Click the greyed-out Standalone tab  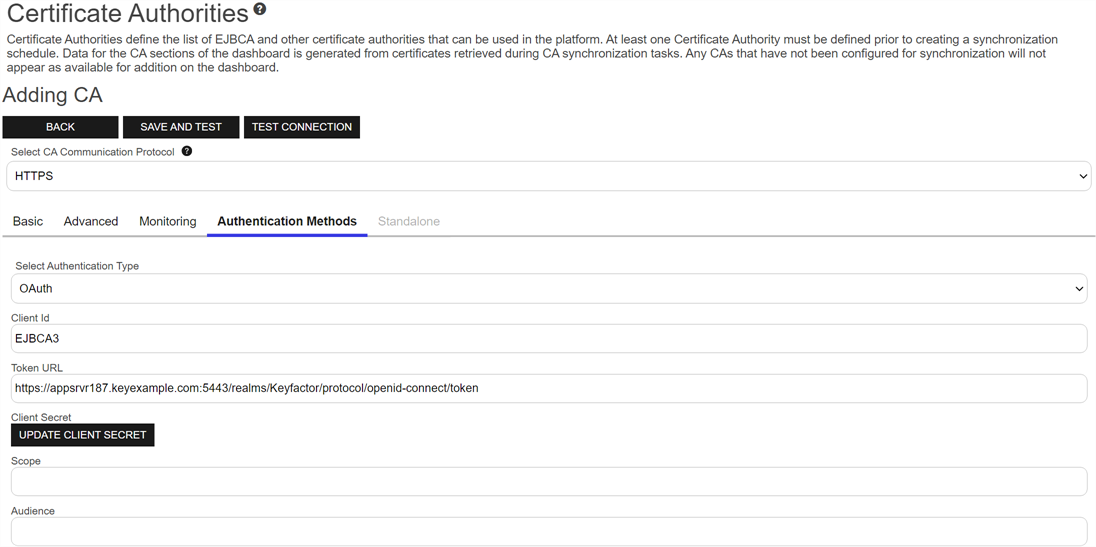click(408, 221)
